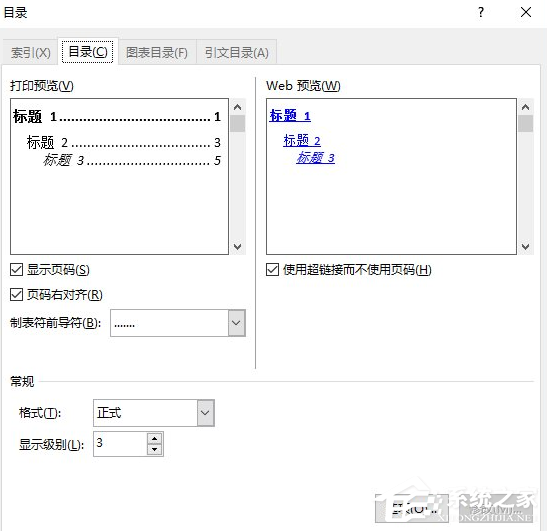Select the 目录(C) tab

tap(88, 52)
